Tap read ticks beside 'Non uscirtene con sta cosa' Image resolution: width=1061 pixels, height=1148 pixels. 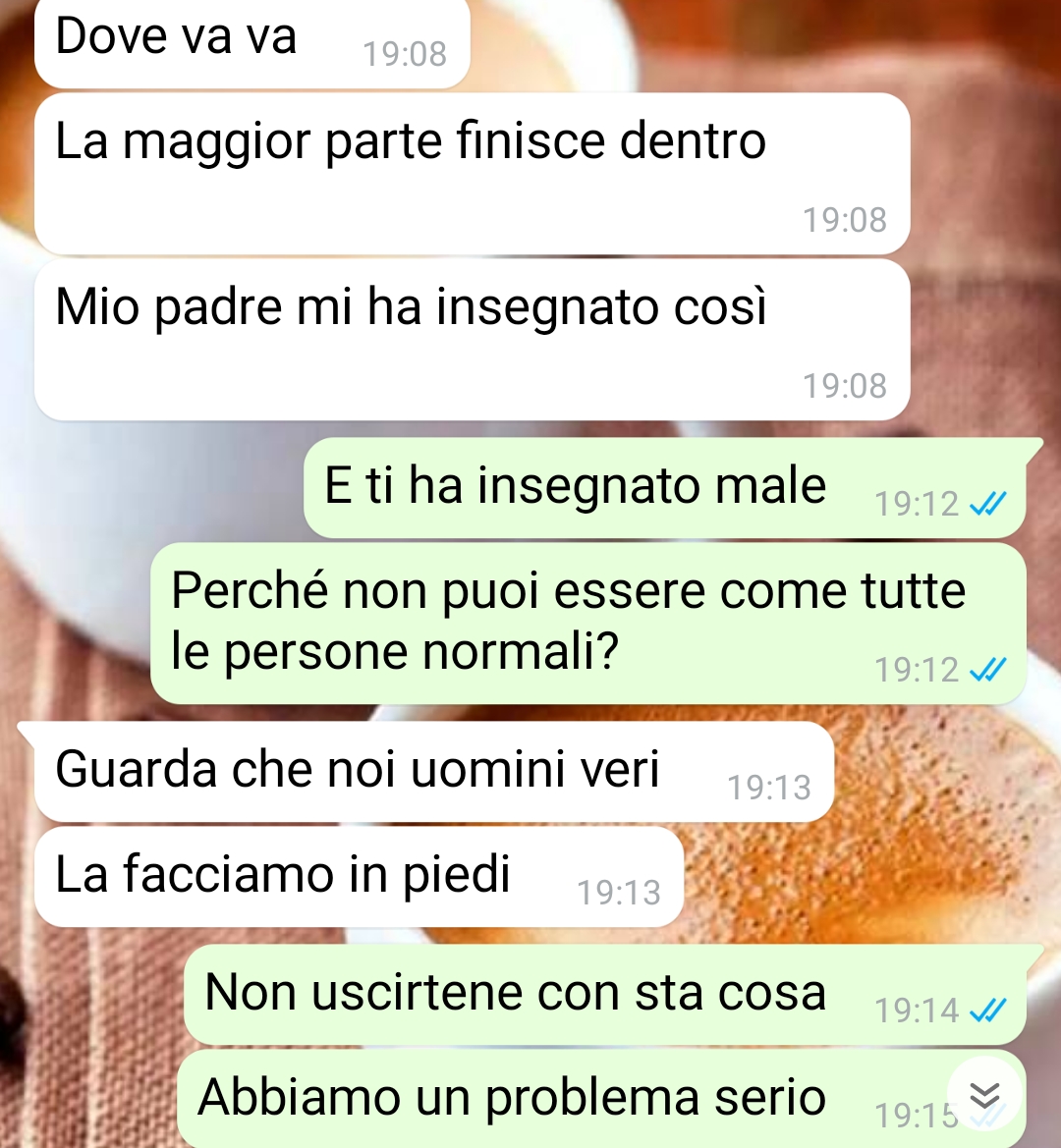pyautogui.click(x=987, y=1011)
